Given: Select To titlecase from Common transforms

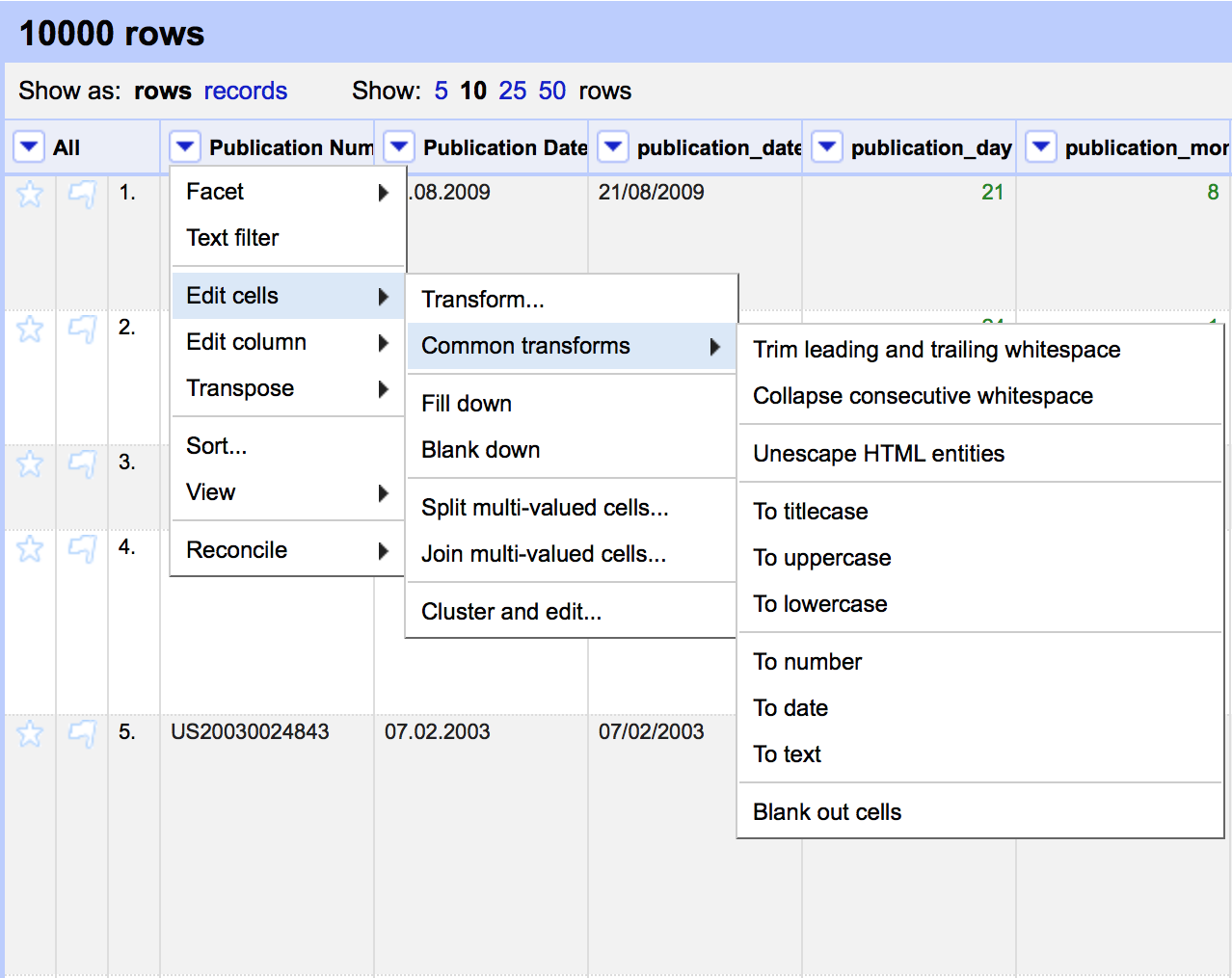Looking at the screenshot, I should click(810, 512).
